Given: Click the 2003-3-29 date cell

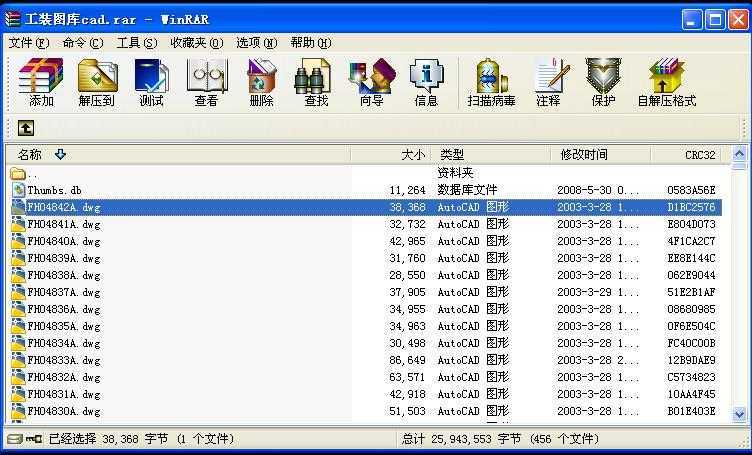Looking at the screenshot, I should [598, 292].
